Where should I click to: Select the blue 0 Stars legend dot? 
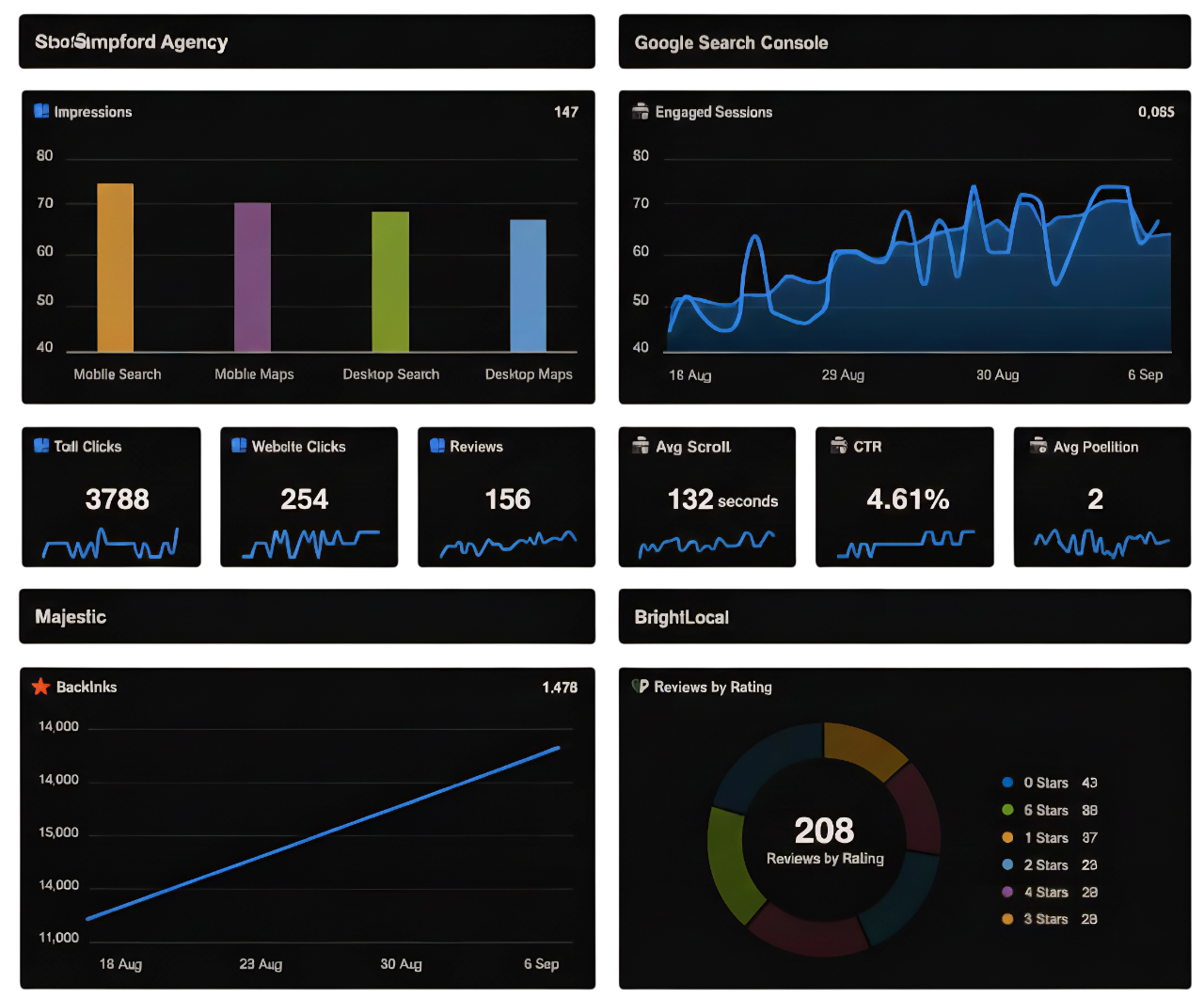(x=1007, y=783)
